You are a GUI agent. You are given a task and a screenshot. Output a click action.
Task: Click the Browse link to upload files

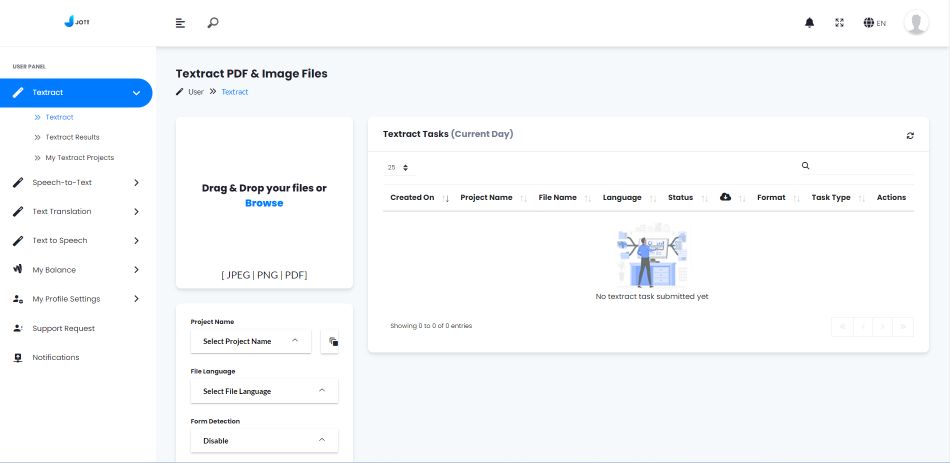(264, 203)
